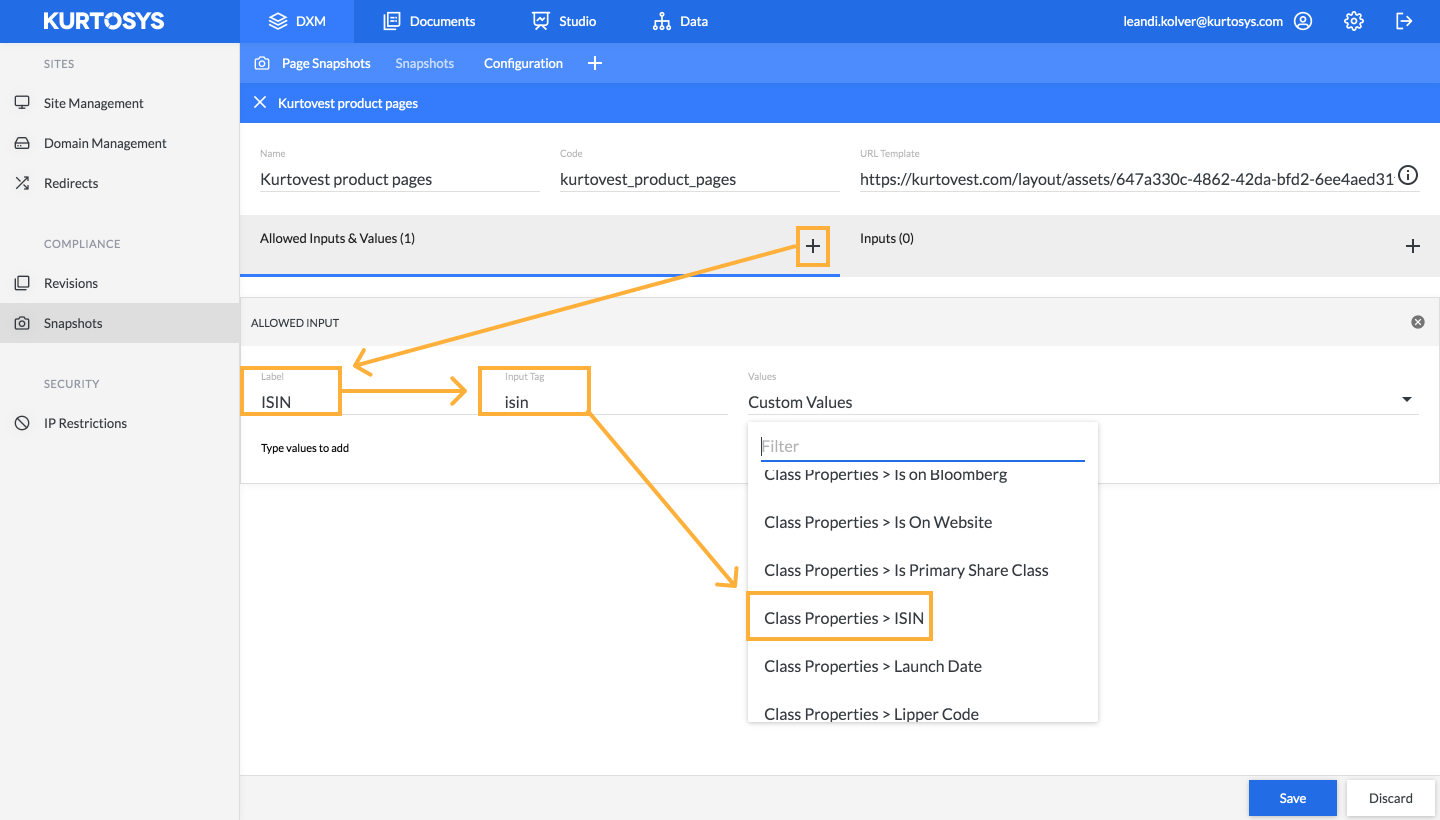Click the IP Restrictions block icon

(x=22, y=423)
